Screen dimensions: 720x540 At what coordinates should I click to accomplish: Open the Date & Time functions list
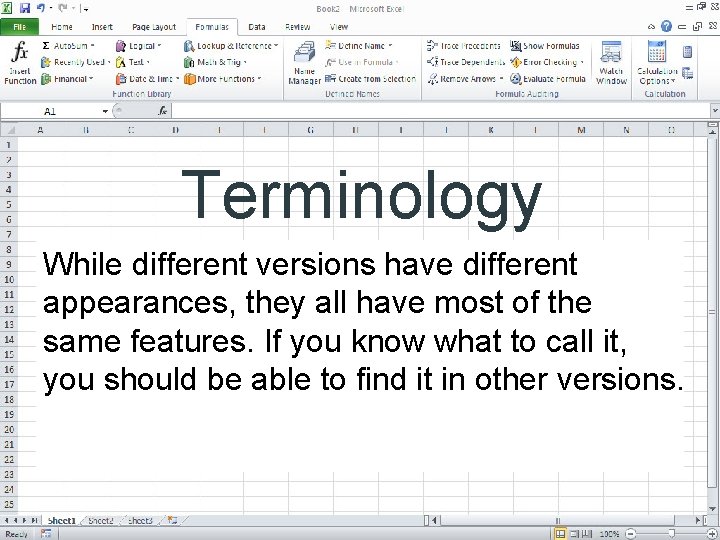click(x=147, y=79)
